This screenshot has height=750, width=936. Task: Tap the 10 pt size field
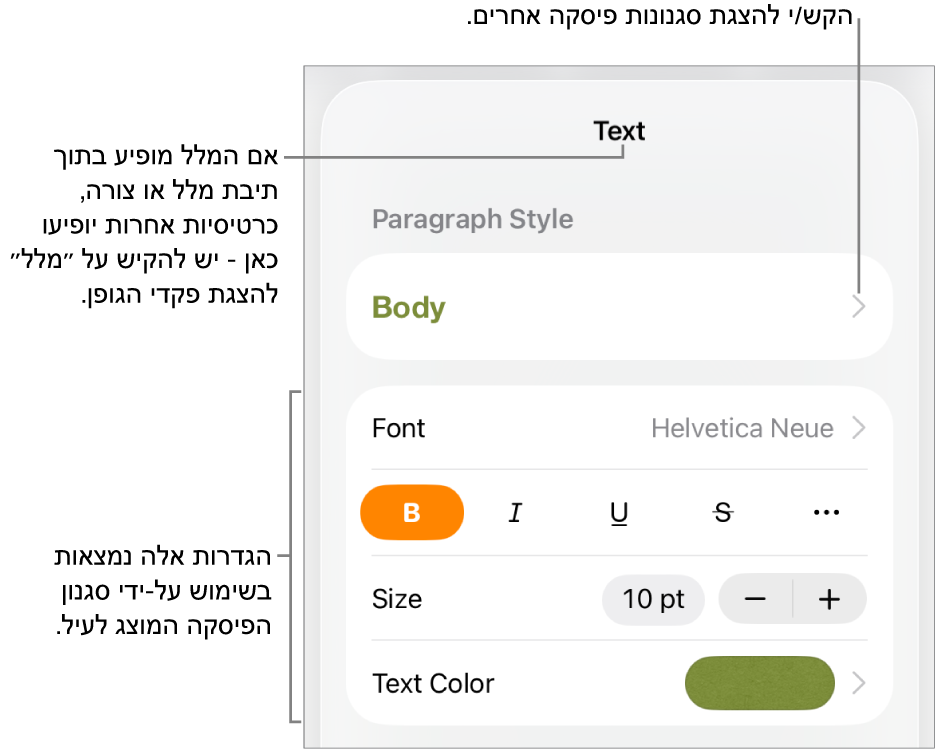click(x=653, y=599)
